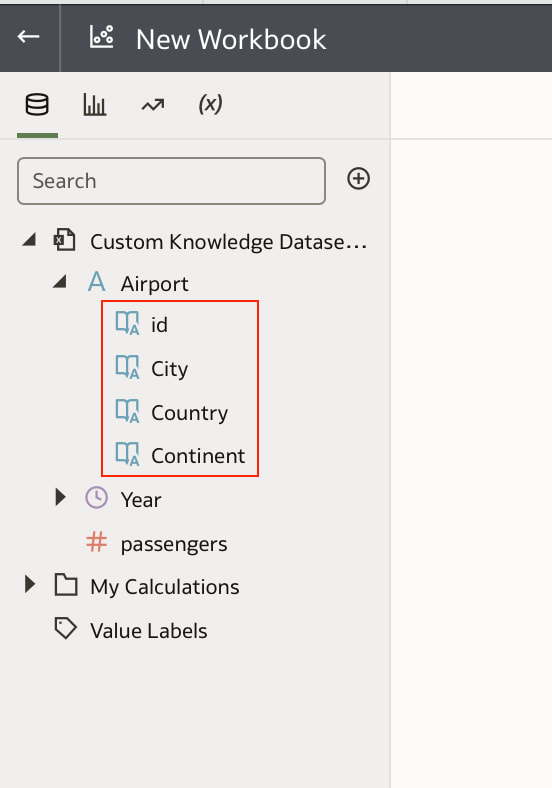552x788 pixels.
Task: Click the City knowledge icon
Action: [x=128, y=367]
